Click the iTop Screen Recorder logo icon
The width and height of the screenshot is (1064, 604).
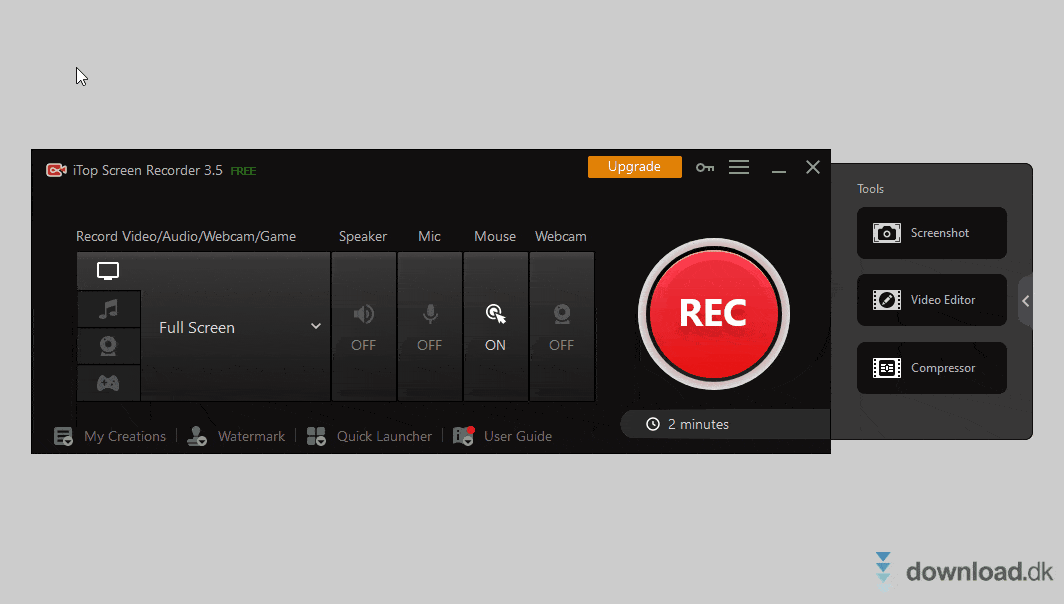coord(56,170)
